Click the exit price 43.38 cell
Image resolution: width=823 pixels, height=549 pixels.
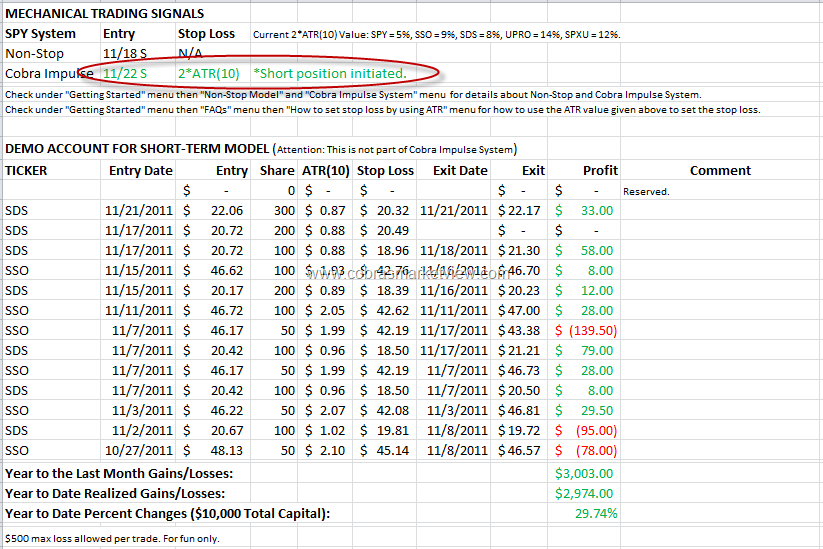pyautogui.click(x=519, y=330)
